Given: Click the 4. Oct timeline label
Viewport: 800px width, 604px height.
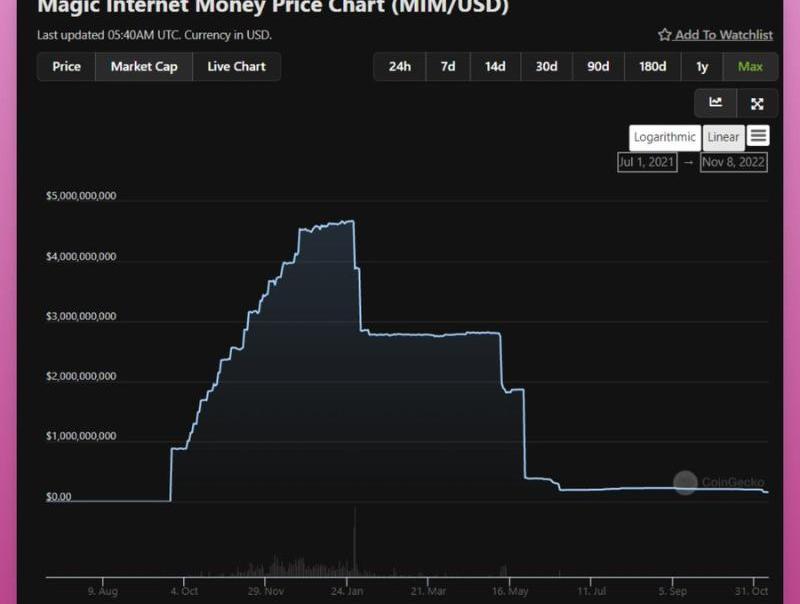Looking at the screenshot, I should (184, 591).
